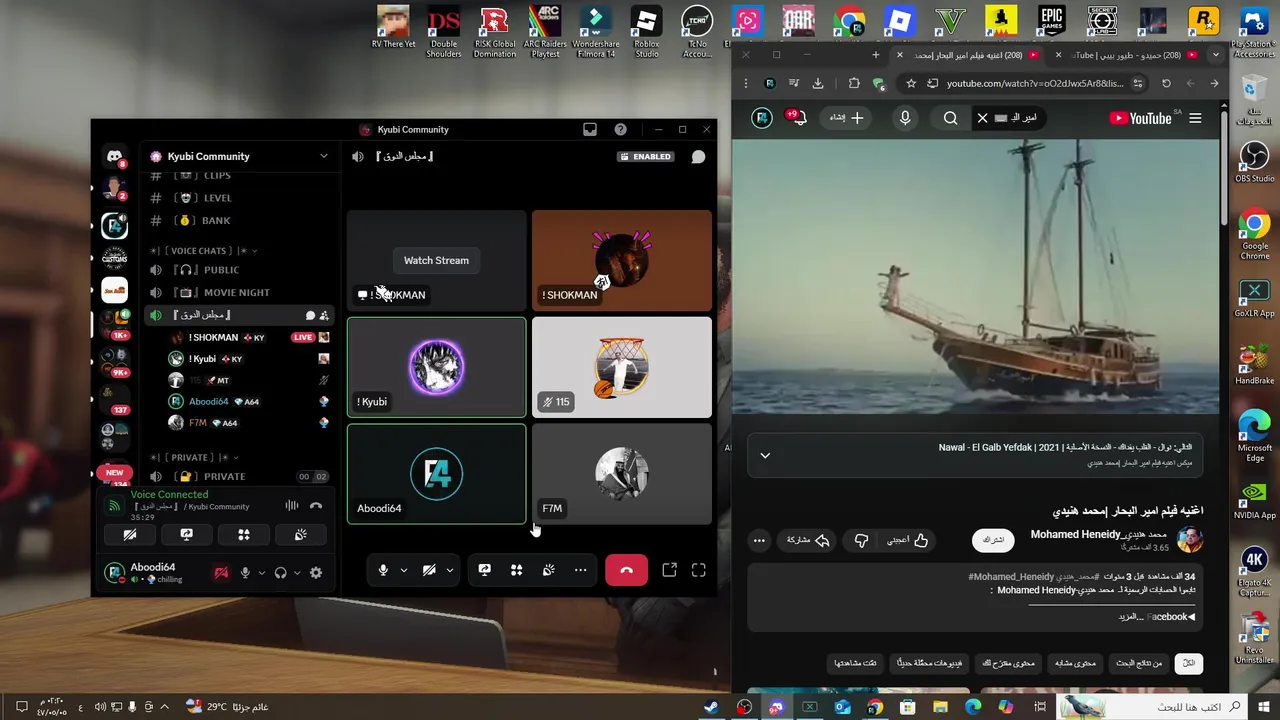Pop out the Discord call window
This screenshot has width=1280, height=720.
point(670,570)
